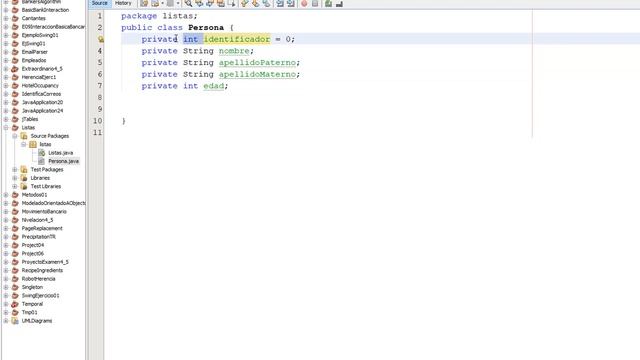Expand the HotelOccupancy project node
The image size is (640, 360).
[x=6, y=86]
